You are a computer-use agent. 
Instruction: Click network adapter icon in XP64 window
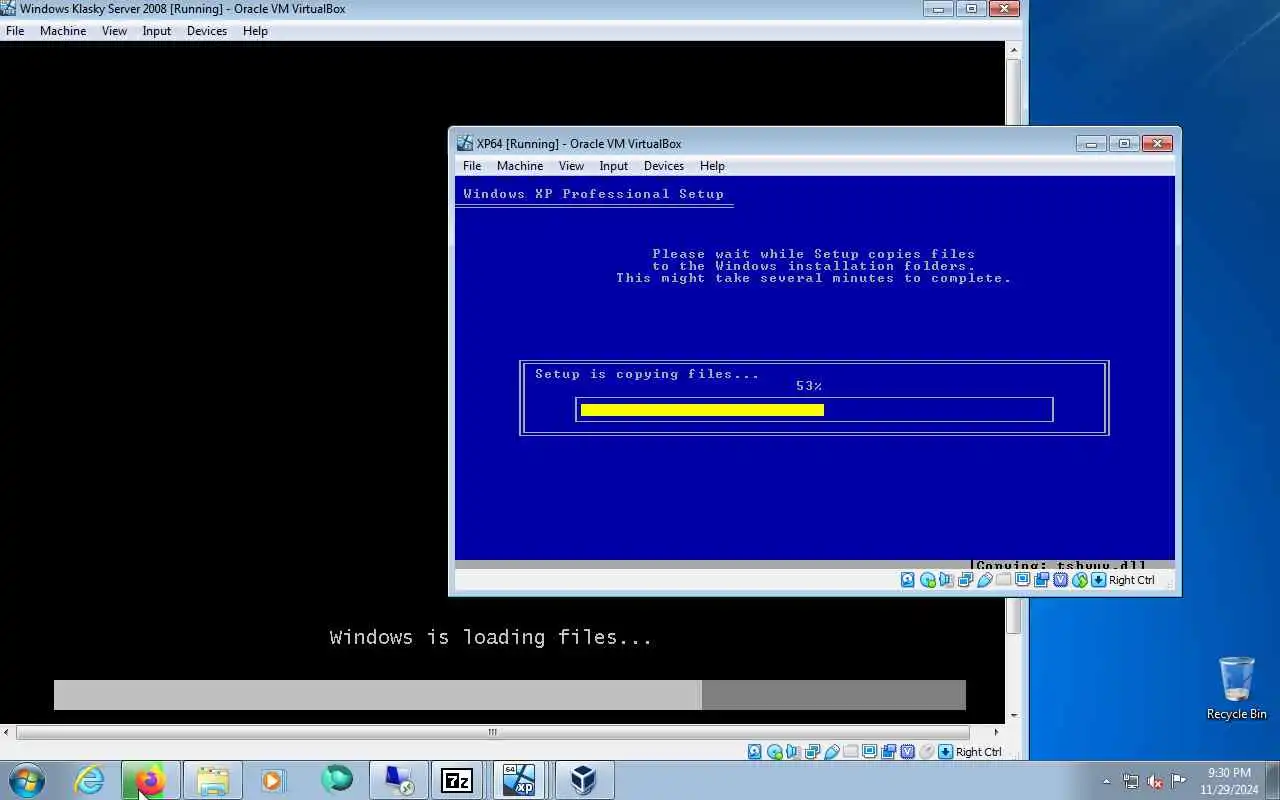click(965, 580)
